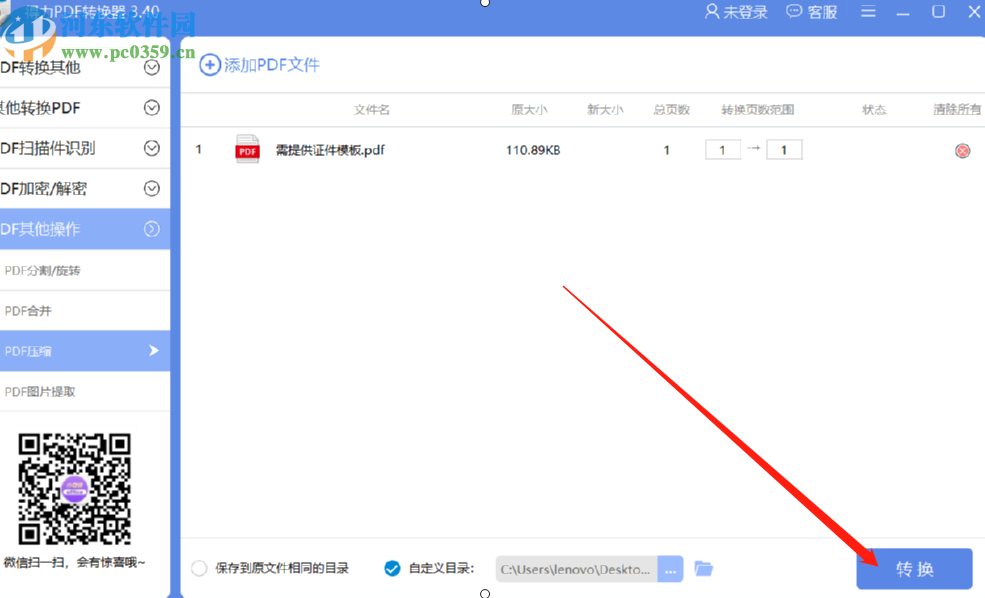Select the file name 需提供证件模板.pdf
The width and height of the screenshot is (985, 598).
click(x=330, y=150)
